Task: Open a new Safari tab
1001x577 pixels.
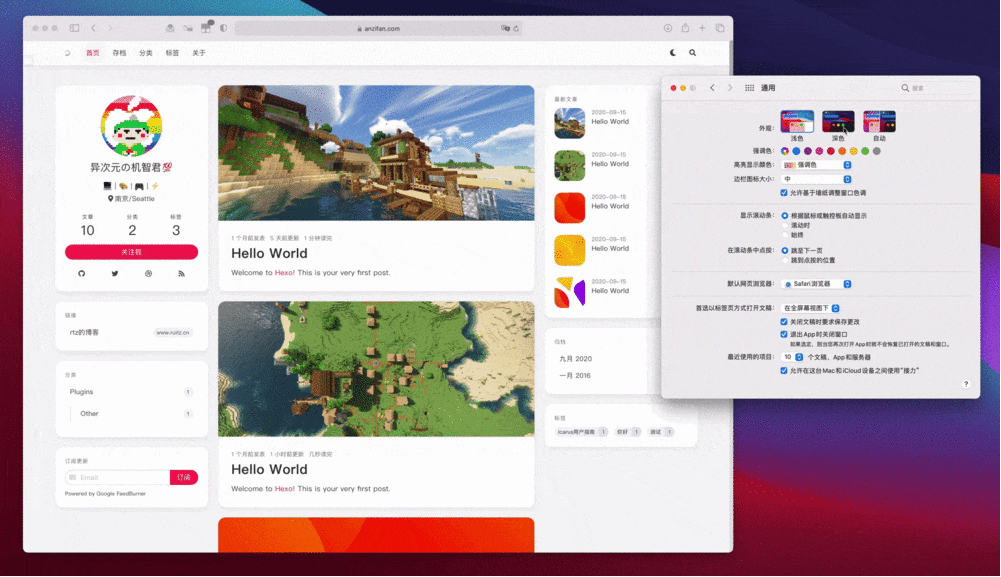Action: point(702,28)
